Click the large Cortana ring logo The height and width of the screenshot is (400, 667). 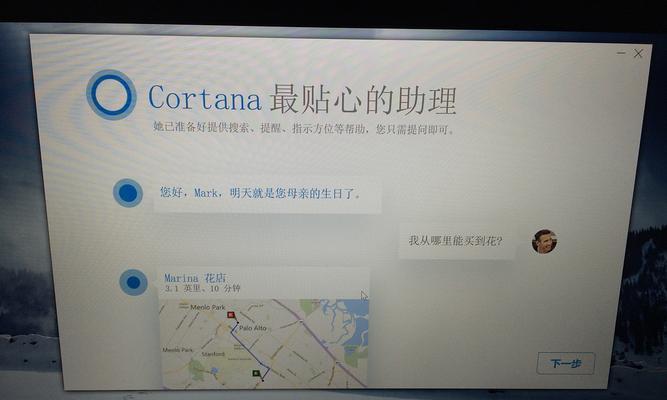(111, 95)
